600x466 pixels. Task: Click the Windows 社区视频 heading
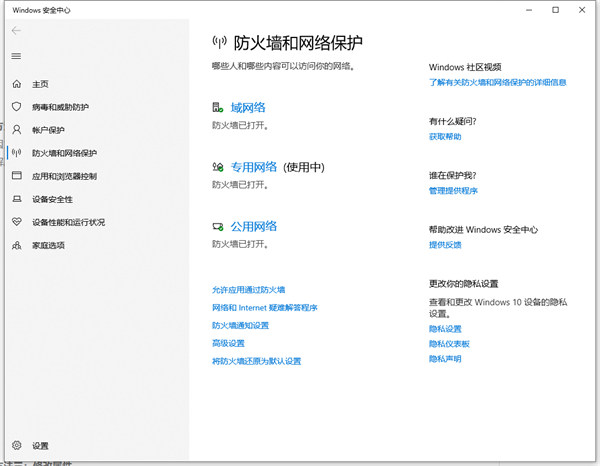465,67
